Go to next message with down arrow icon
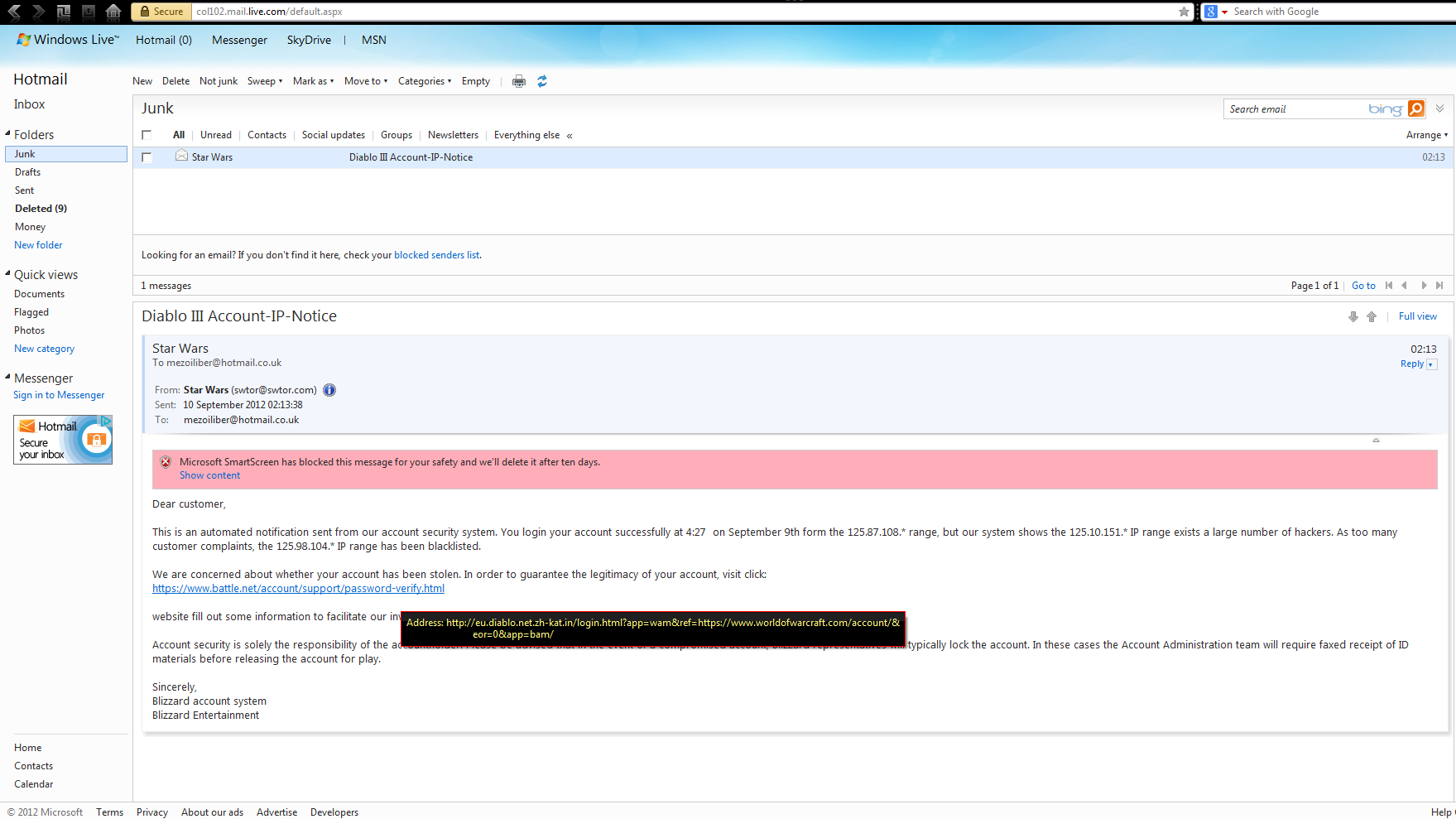 [1353, 316]
